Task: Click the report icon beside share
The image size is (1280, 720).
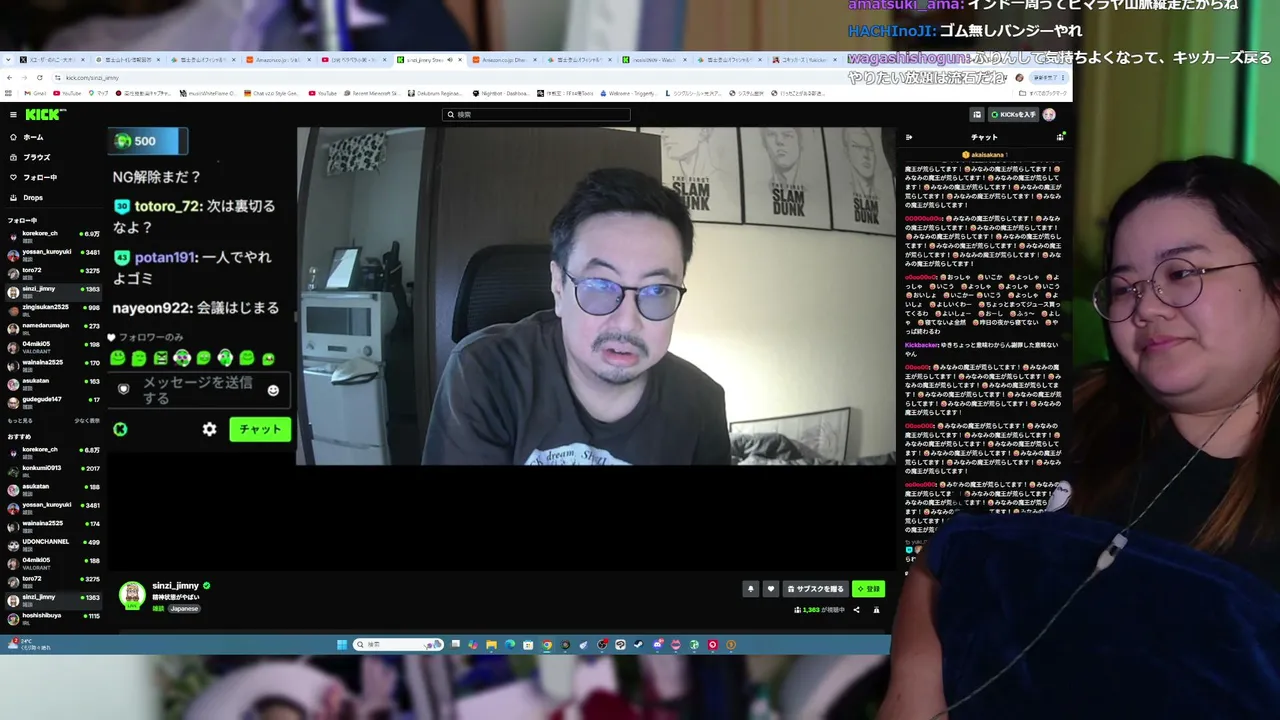Action: [876, 609]
